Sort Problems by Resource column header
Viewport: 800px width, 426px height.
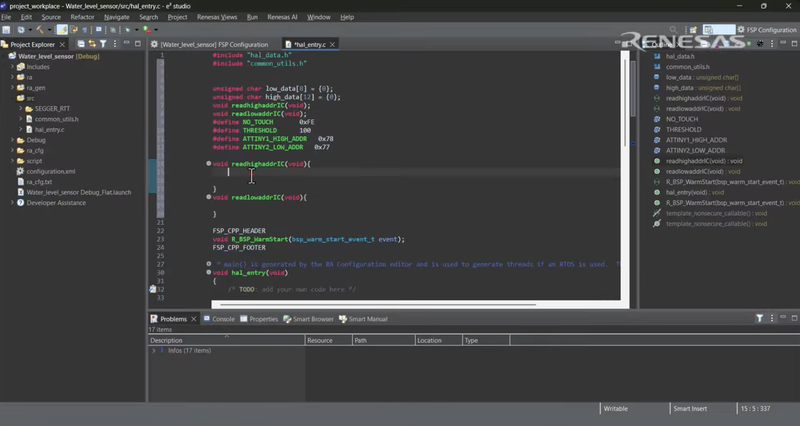click(x=329, y=340)
